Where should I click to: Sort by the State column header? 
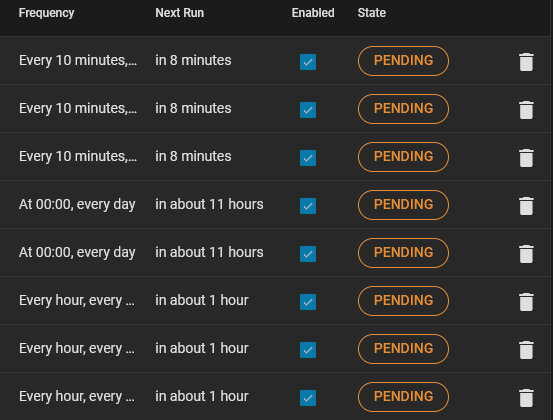[x=372, y=13]
